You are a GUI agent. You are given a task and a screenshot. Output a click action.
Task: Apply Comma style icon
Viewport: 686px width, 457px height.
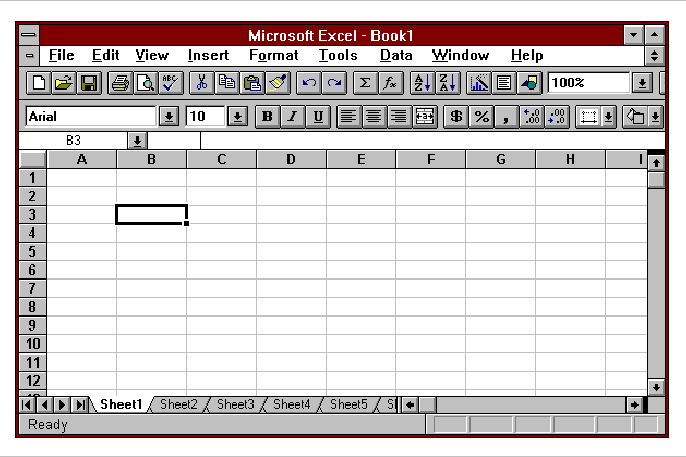coord(506,117)
